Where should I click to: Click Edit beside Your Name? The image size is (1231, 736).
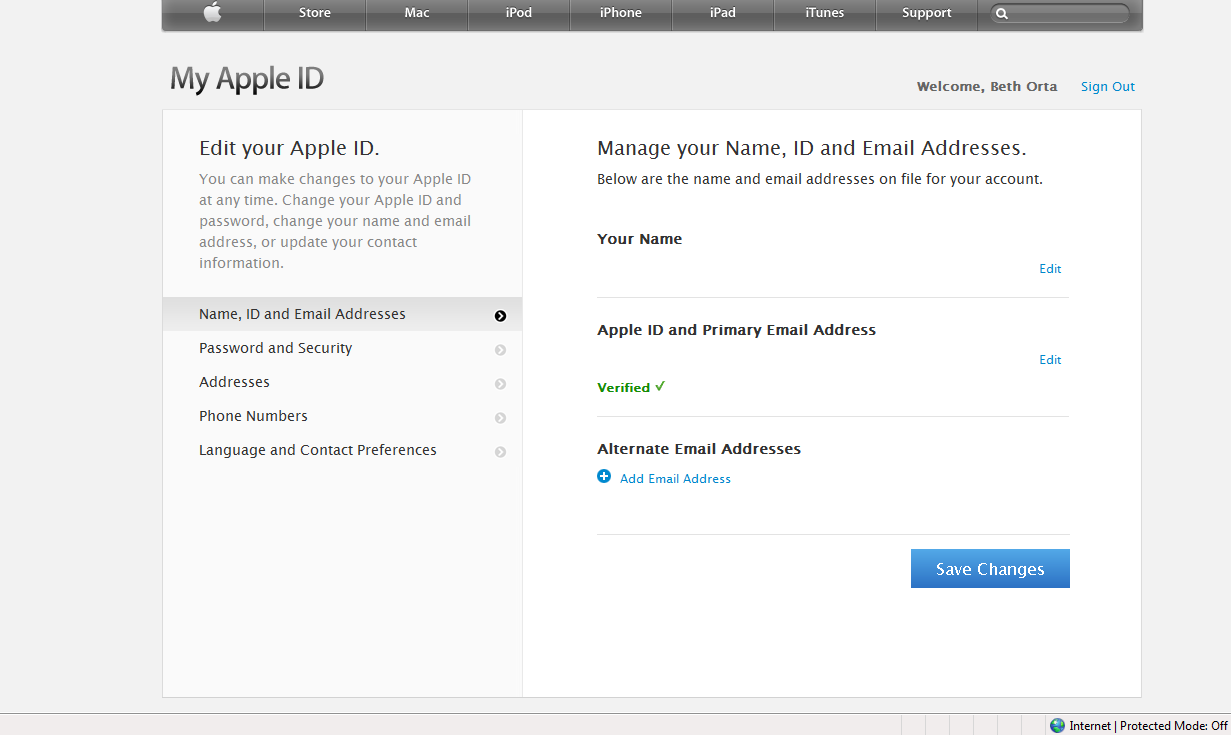[x=1049, y=268]
